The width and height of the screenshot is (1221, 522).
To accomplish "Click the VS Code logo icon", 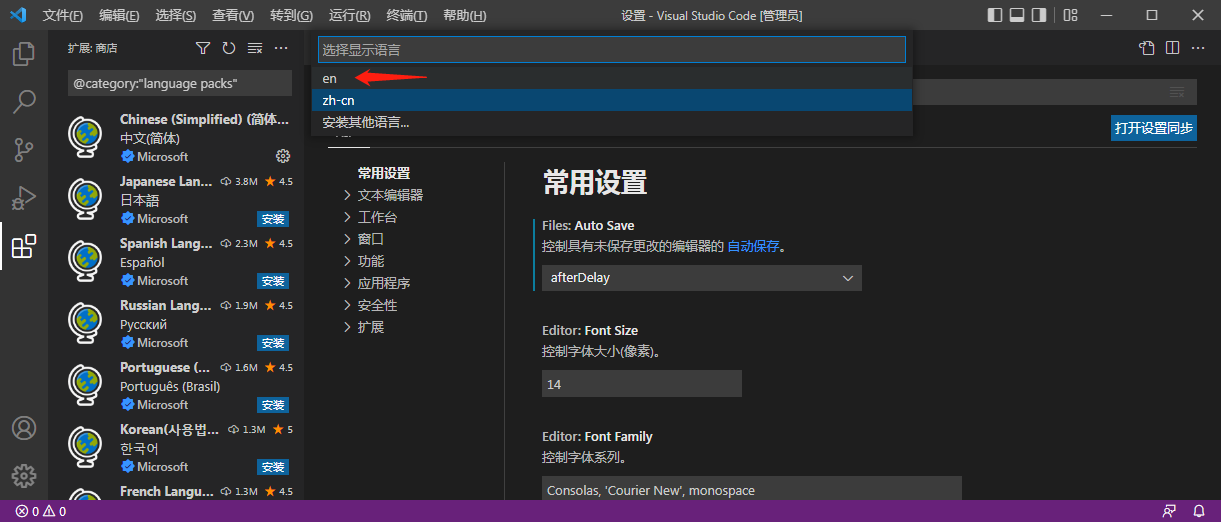I will pyautogui.click(x=17, y=15).
